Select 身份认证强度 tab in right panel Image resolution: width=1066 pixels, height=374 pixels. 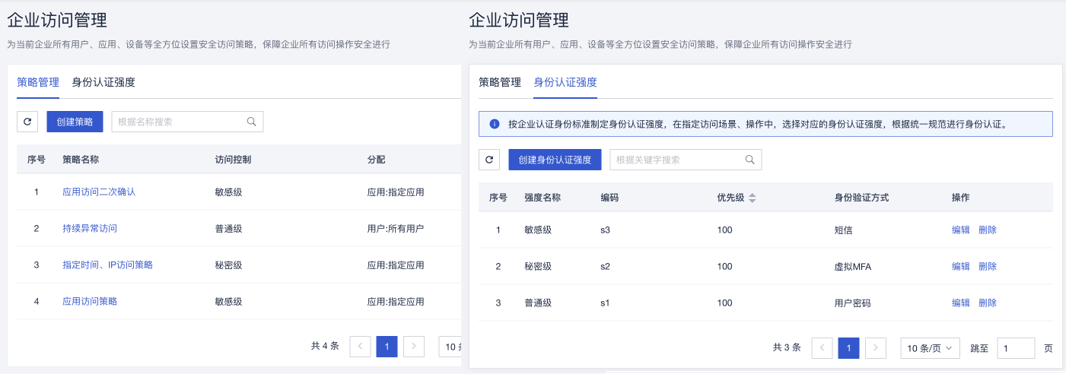566,82
